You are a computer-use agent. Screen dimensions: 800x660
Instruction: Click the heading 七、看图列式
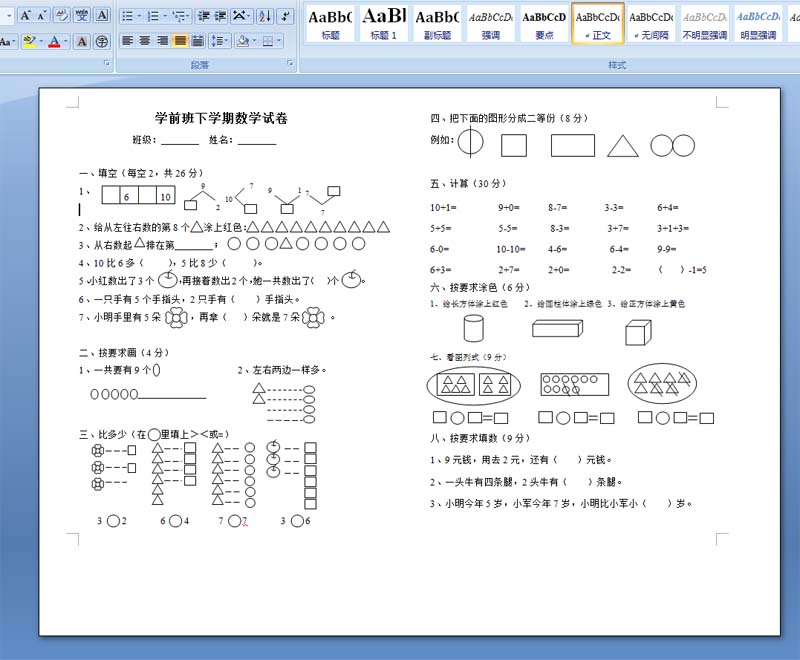(468, 357)
